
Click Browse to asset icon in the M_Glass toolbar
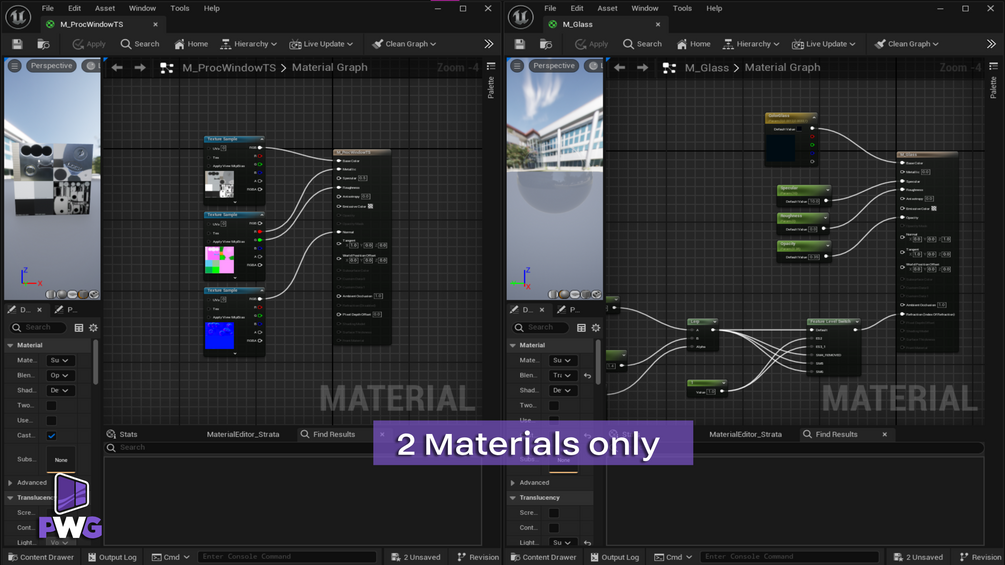[546, 44]
